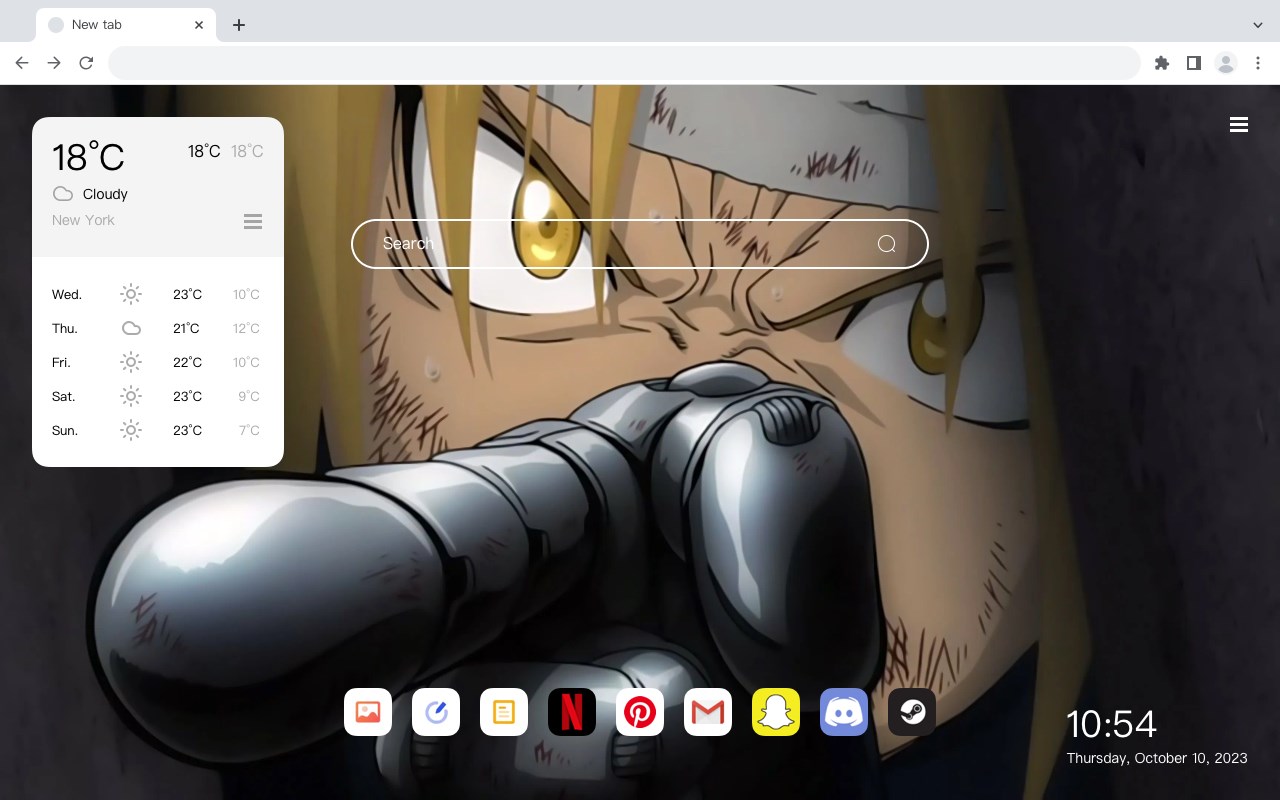Open the Snapchat shortcut
Image resolution: width=1280 pixels, height=800 pixels.
click(x=776, y=712)
